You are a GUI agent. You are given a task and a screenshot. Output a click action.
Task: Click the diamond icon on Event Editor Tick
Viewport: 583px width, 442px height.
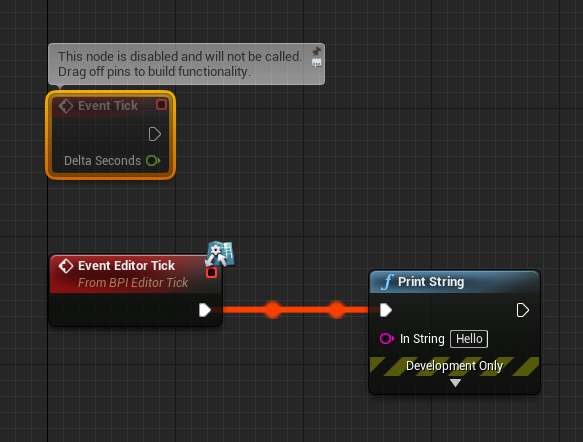66,266
